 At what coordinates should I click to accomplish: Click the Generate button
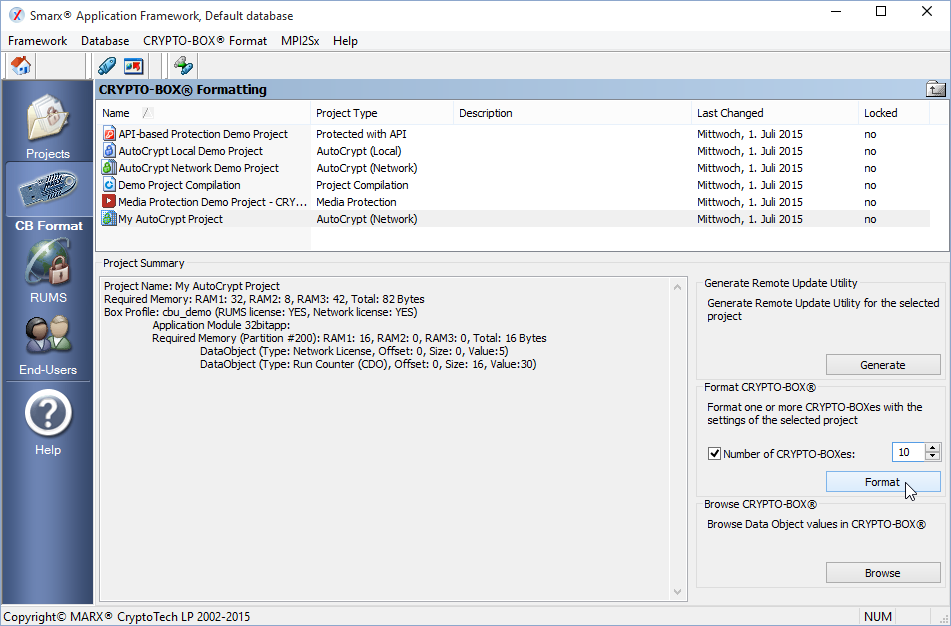coord(882,364)
